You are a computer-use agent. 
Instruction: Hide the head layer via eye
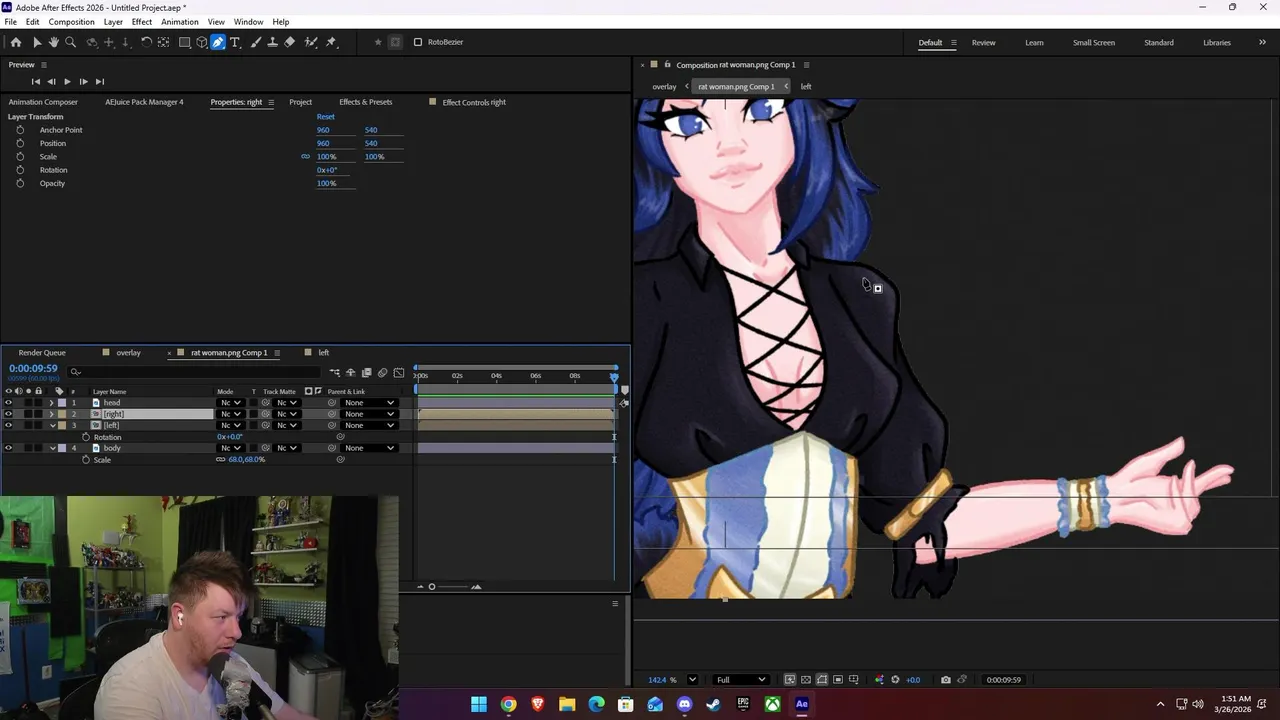[x=8, y=403]
